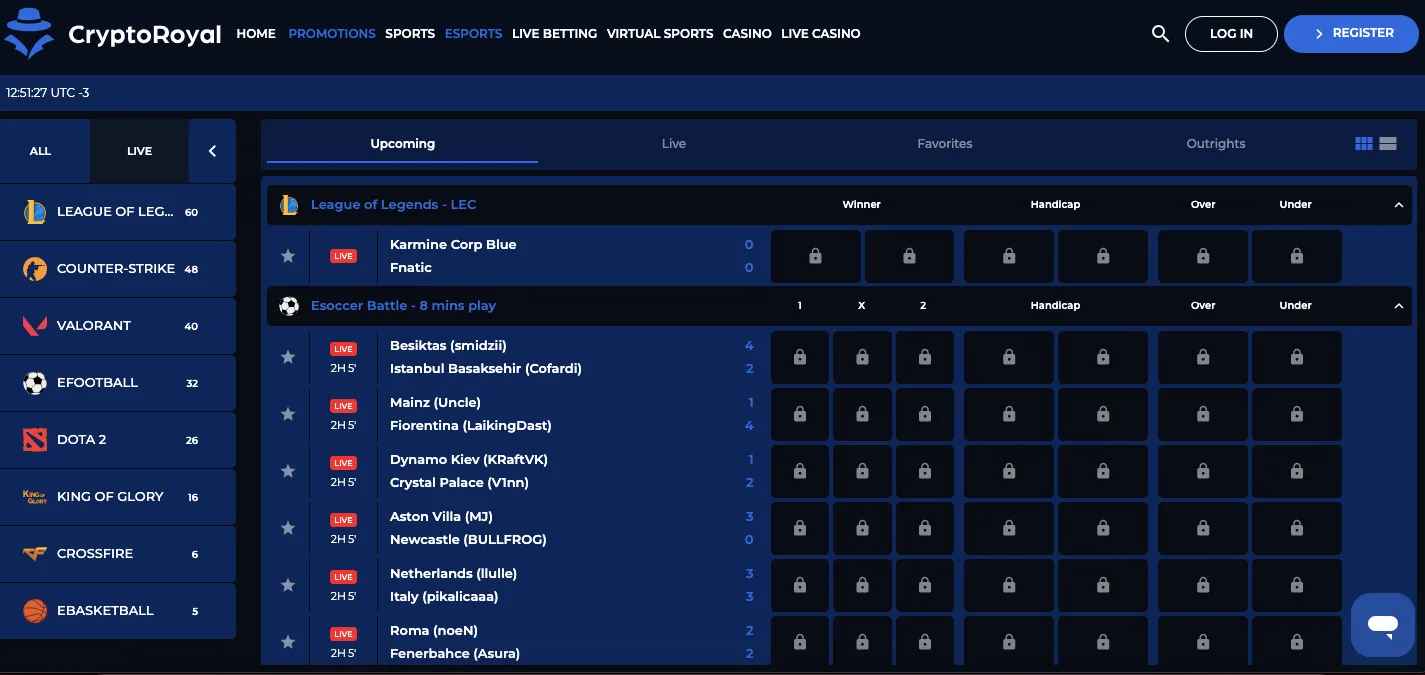Screen dimensions: 1425x675
Task: Favorite the Karmine Corp Blue vs Fnatic match
Action: click(x=288, y=257)
